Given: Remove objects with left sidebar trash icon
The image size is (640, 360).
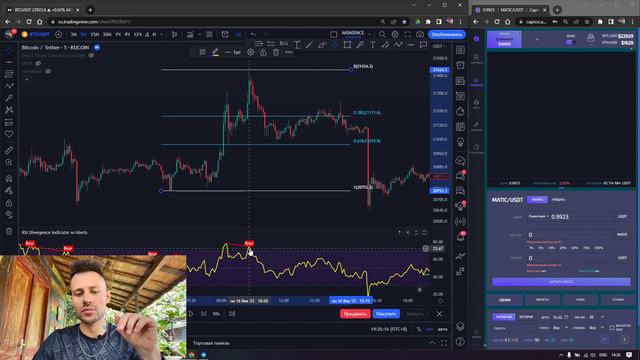Looking at the screenshot, I should pyautogui.click(x=9, y=231).
